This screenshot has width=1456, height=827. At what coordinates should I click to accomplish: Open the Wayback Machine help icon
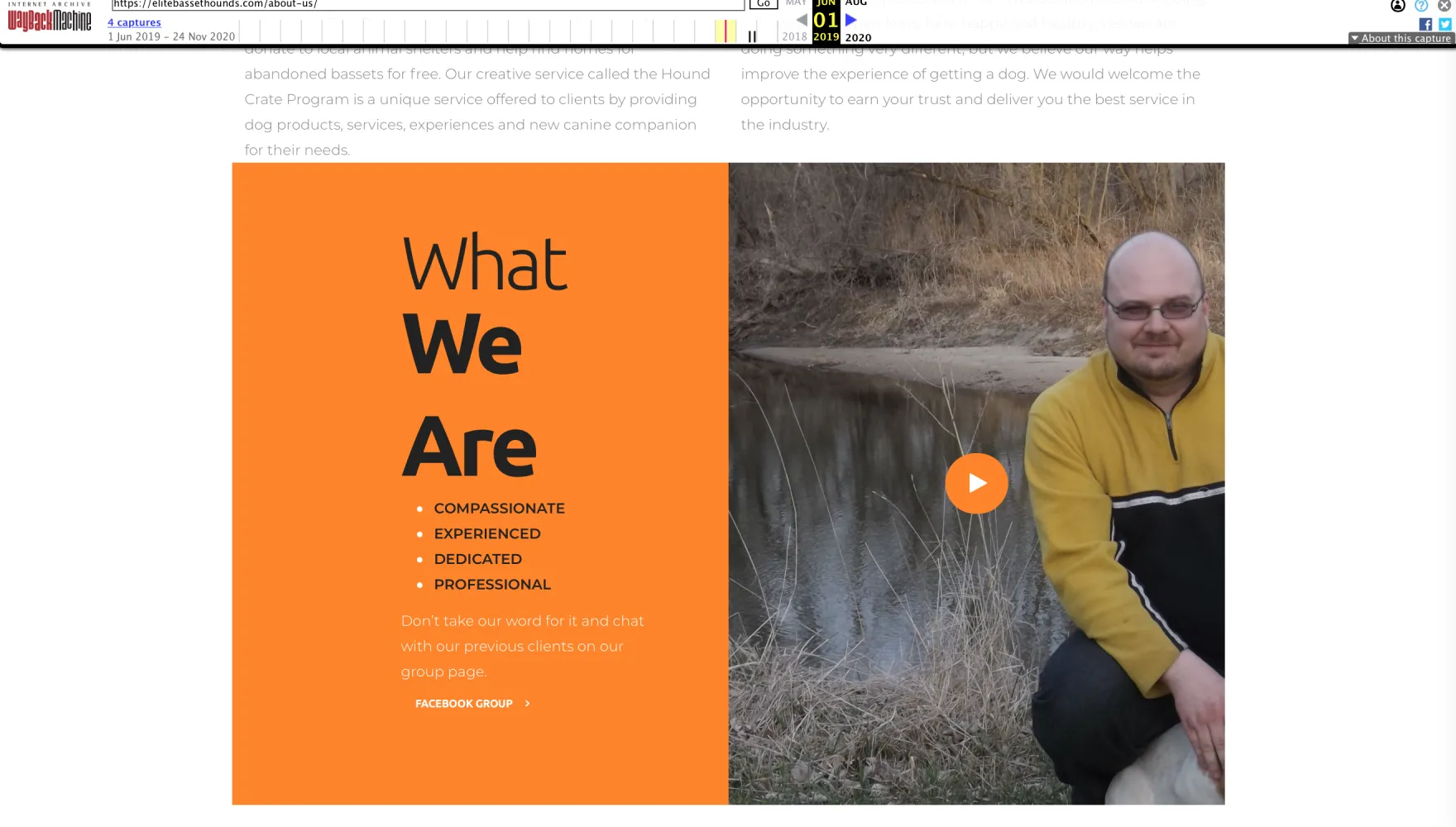[x=1421, y=5]
